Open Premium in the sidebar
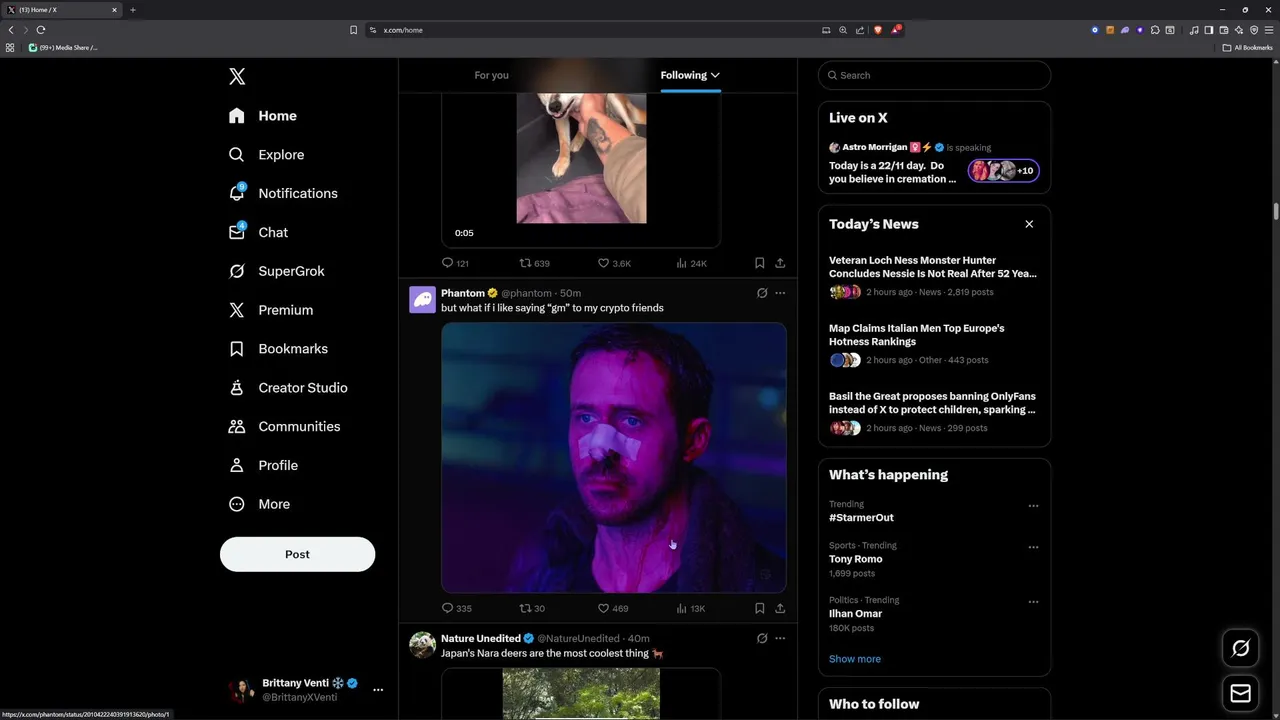This screenshot has height=720, width=1280. click(x=271, y=310)
